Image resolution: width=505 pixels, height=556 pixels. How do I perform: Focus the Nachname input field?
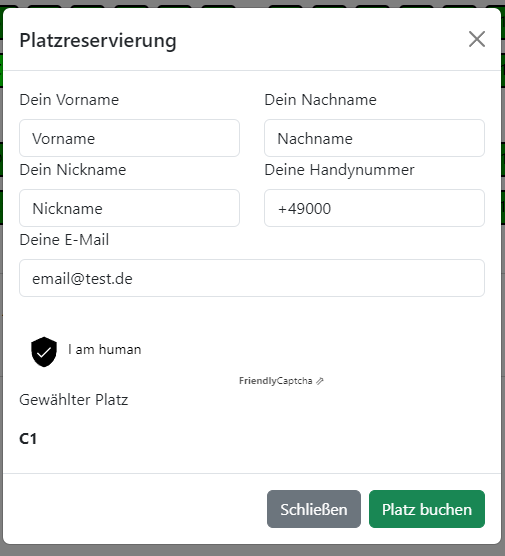(374, 138)
